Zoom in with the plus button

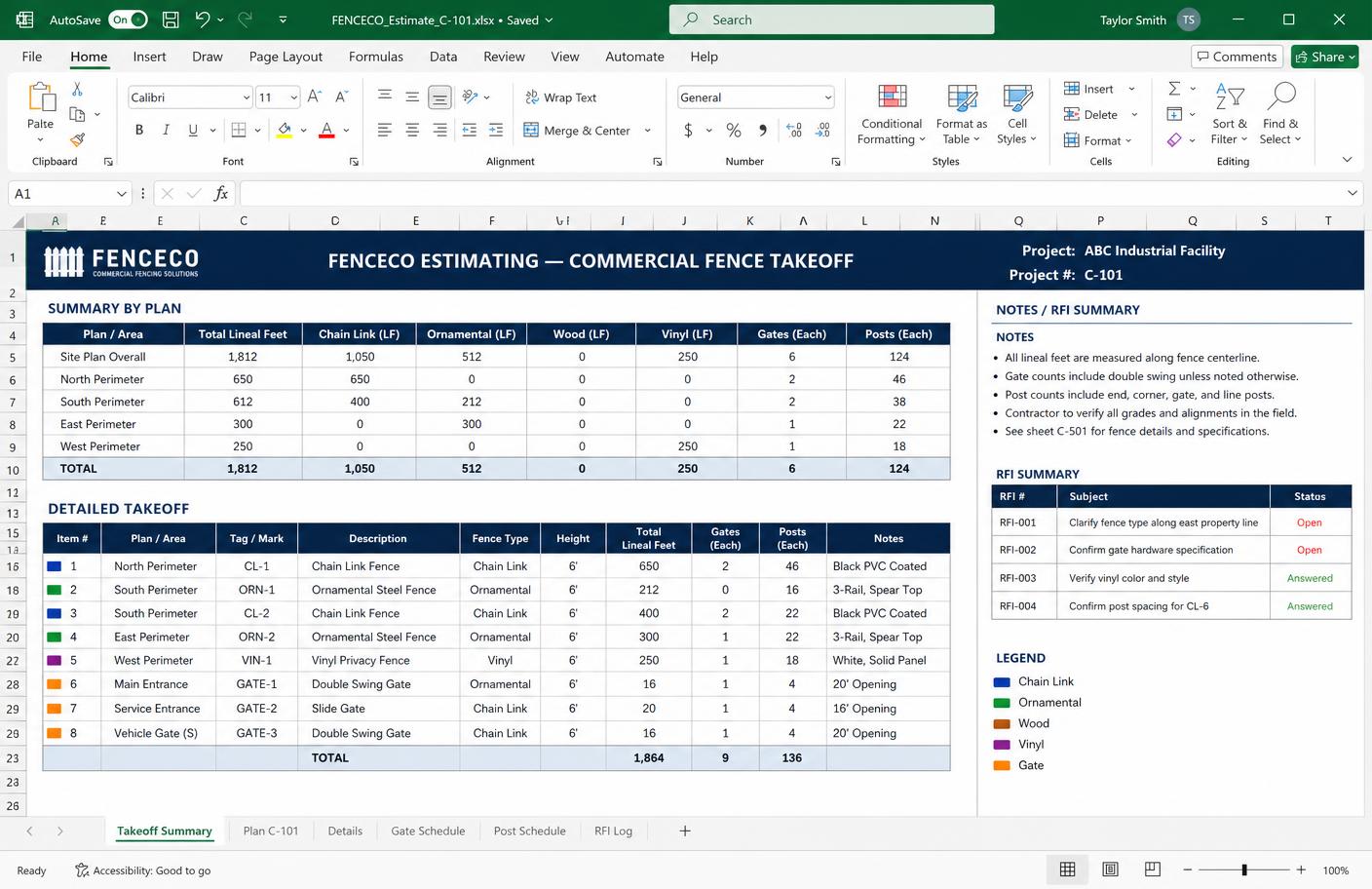pyautogui.click(x=1301, y=870)
